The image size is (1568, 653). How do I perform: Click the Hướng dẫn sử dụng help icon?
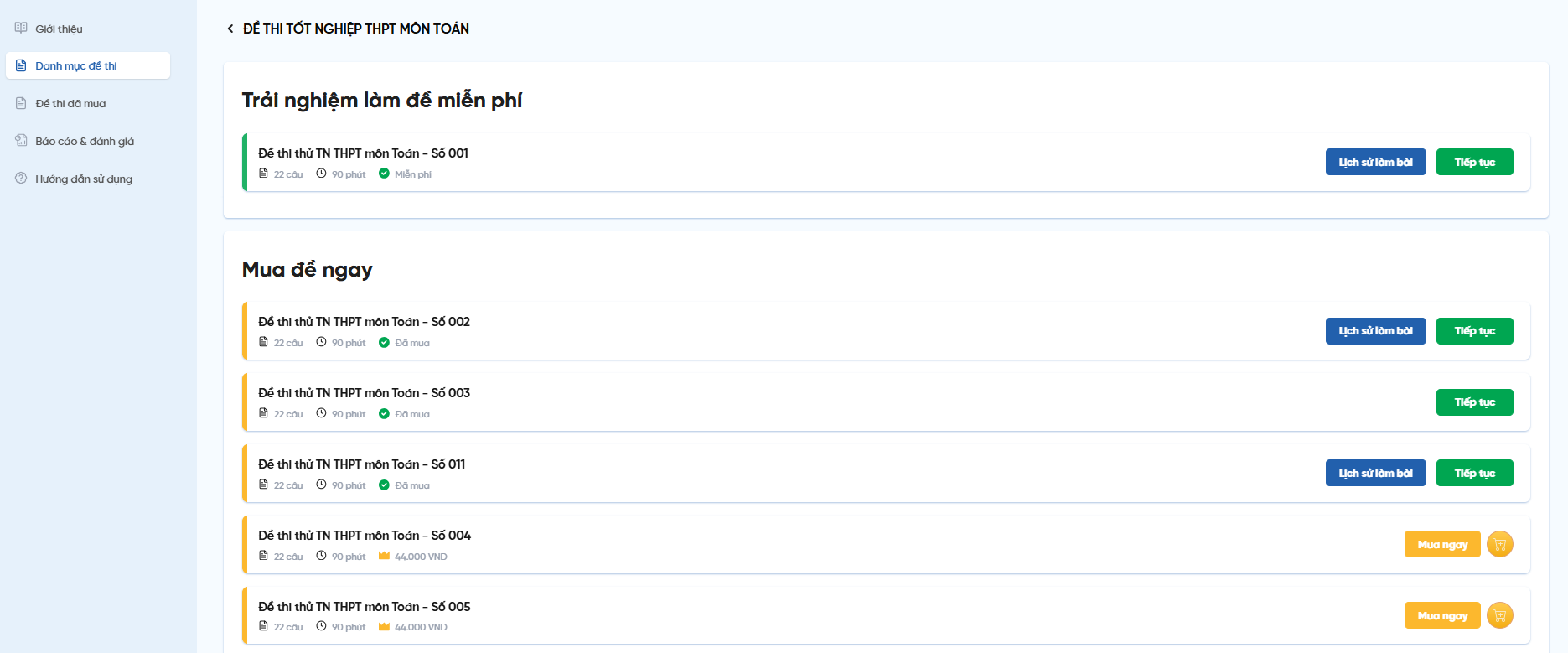click(21, 179)
